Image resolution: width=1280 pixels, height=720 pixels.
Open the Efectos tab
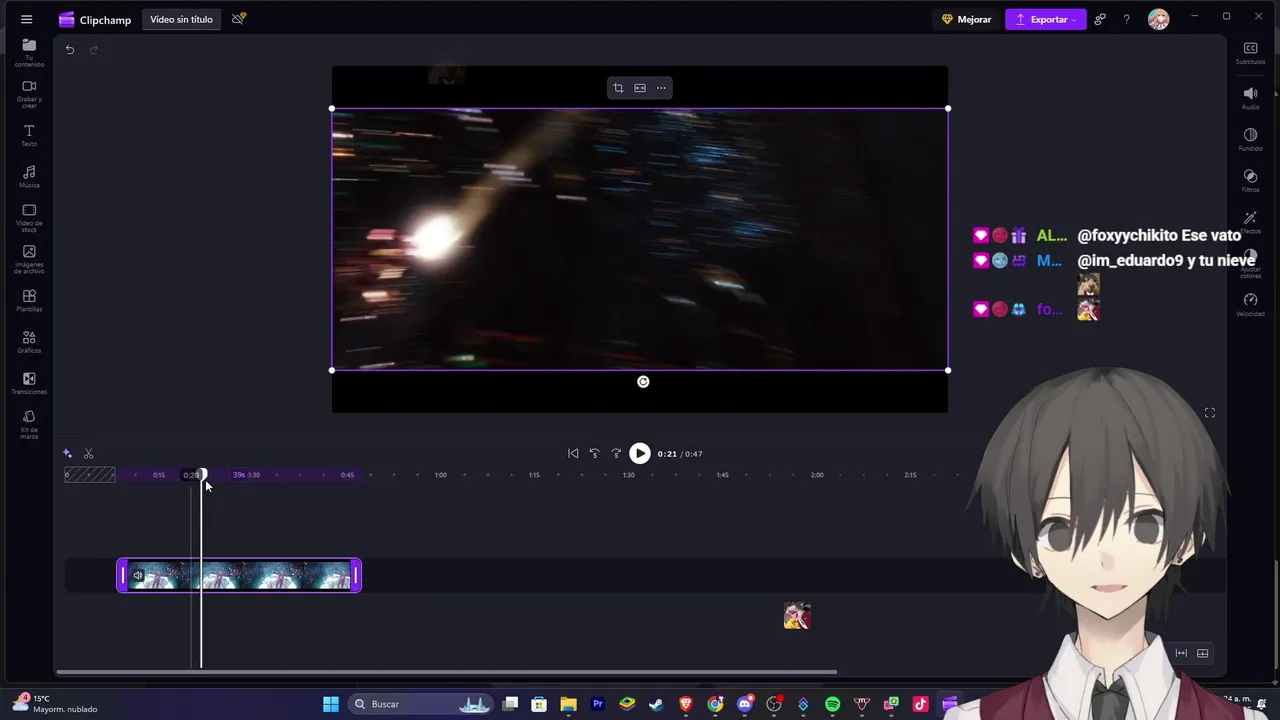(x=1250, y=222)
